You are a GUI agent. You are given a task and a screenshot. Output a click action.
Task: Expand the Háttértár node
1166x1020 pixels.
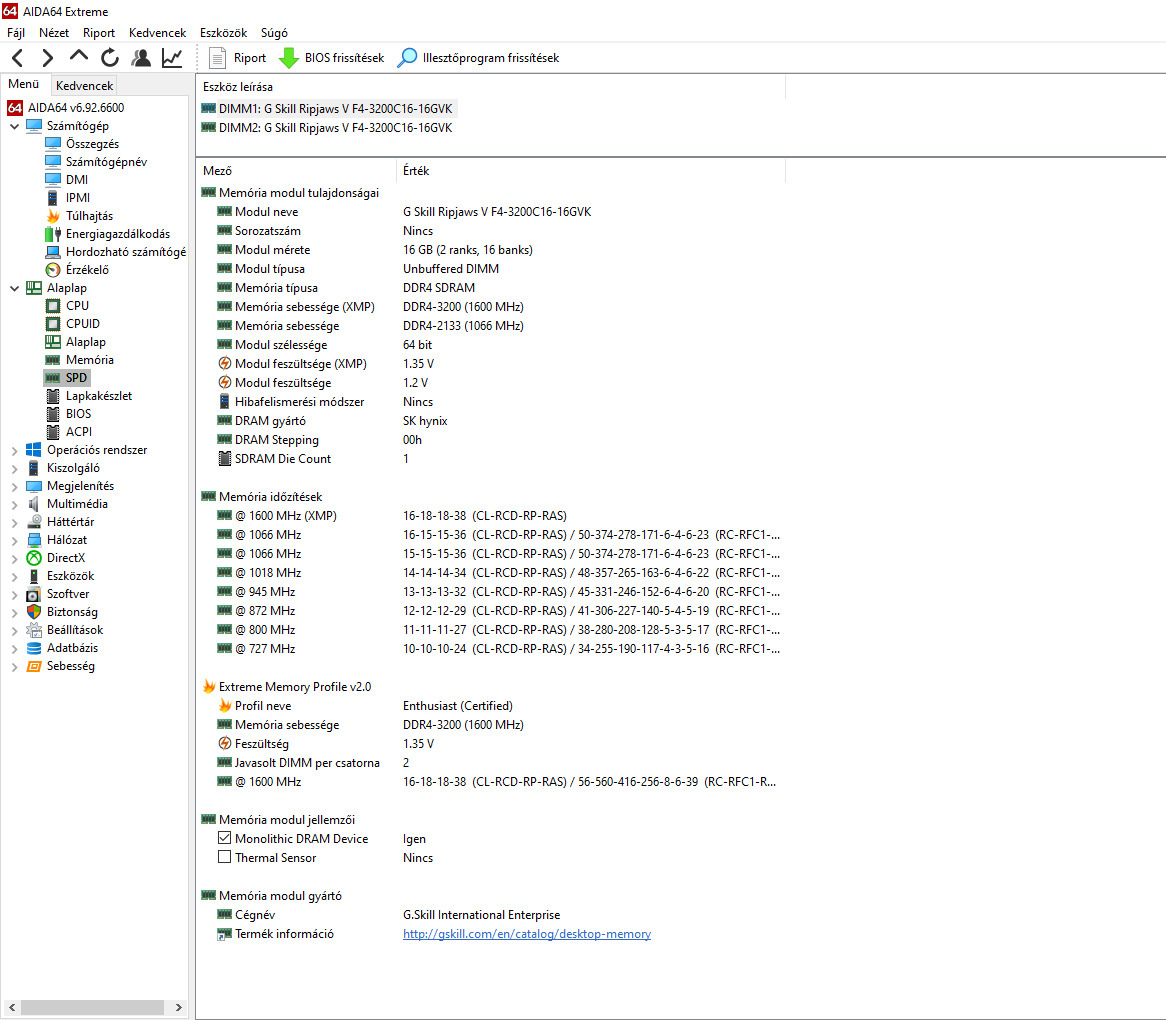(x=14, y=523)
